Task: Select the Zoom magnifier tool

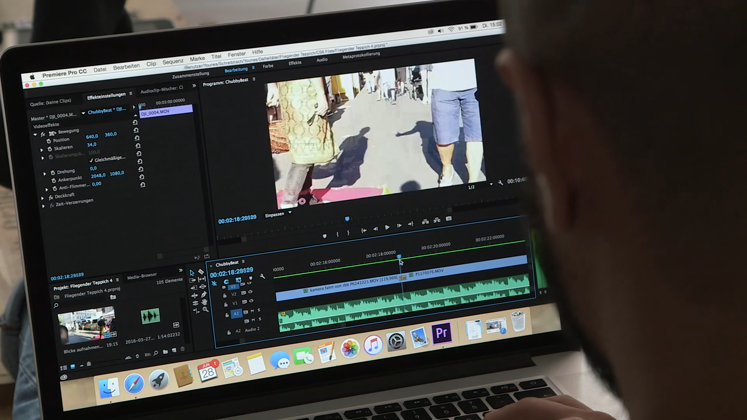Action: point(203,309)
